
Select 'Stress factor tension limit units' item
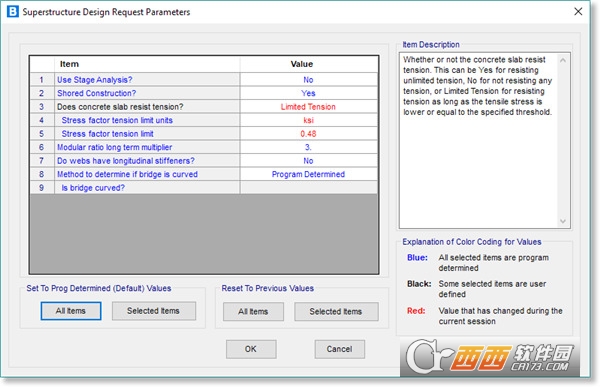coord(147,120)
